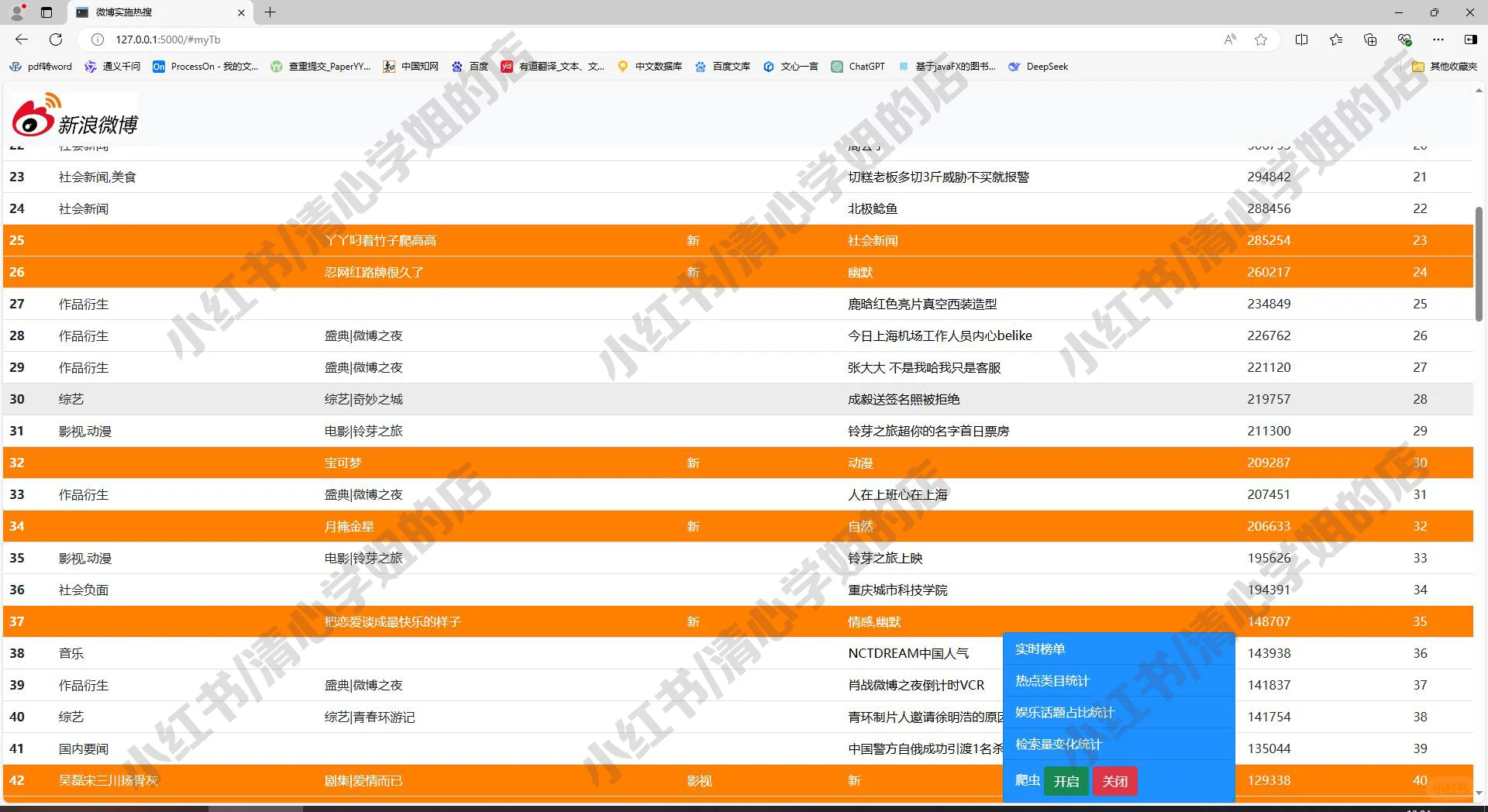Add this page to favorites via the star icon

pyautogui.click(x=1261, y=40)
